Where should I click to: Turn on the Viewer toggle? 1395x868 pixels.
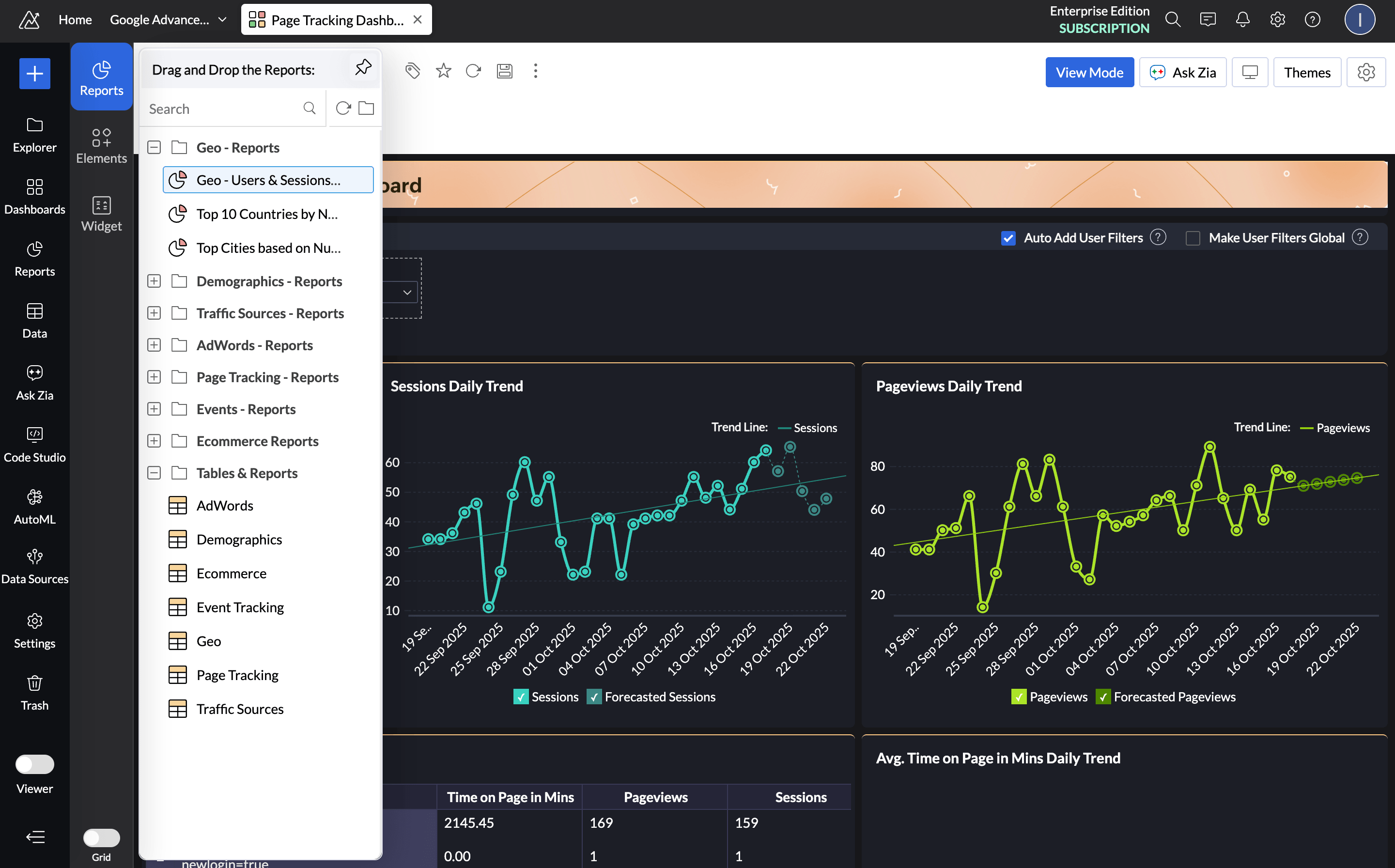(x=34, y=764)
